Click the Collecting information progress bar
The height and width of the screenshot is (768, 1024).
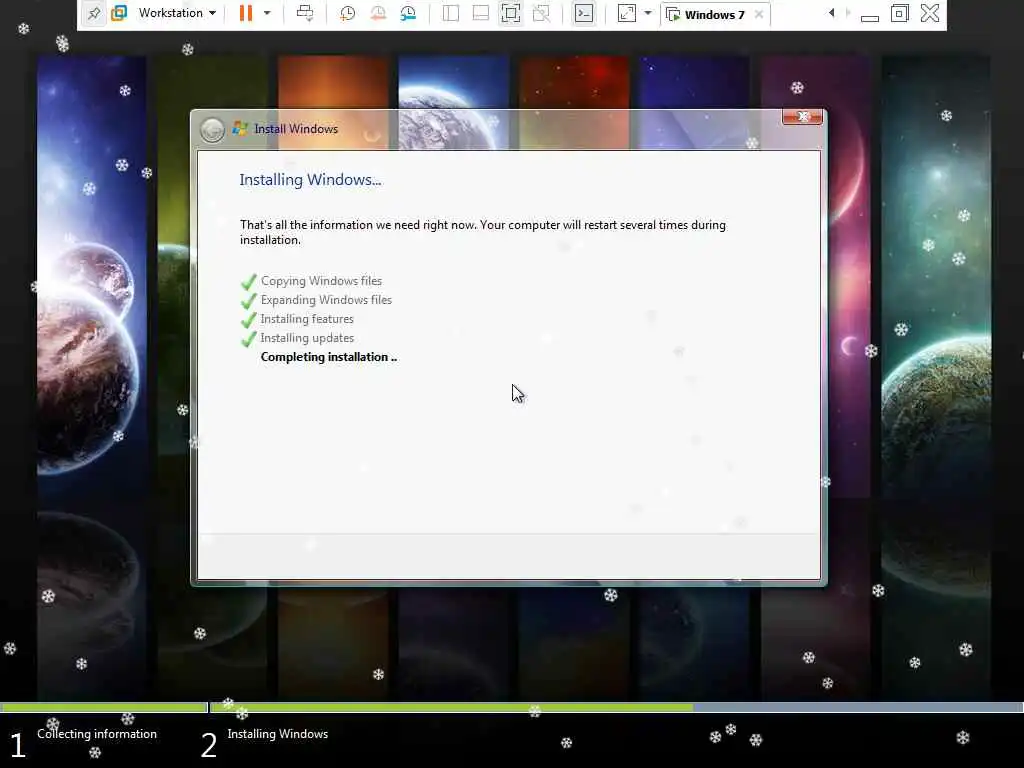[x=104, y=707]
